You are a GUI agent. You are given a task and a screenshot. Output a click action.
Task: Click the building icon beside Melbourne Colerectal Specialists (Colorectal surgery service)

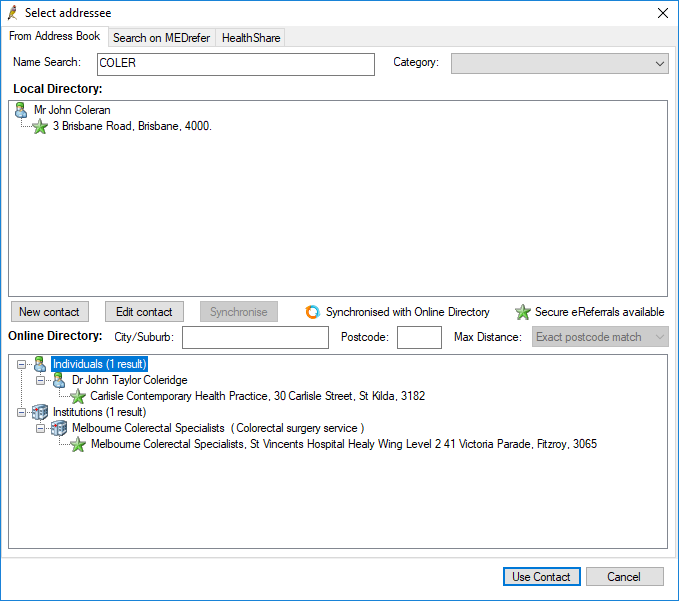(x=59, y=428)
